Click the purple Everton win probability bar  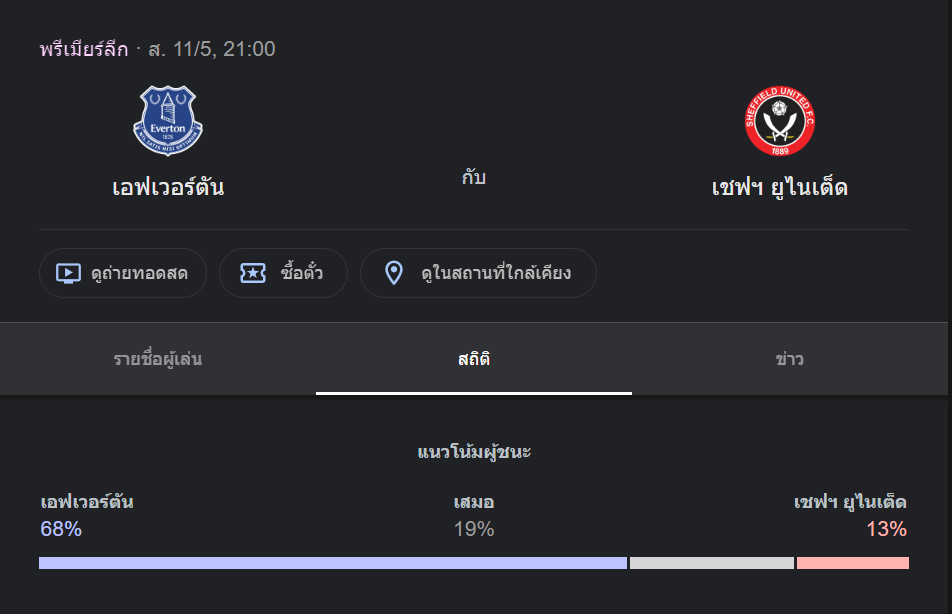point(332,563)
